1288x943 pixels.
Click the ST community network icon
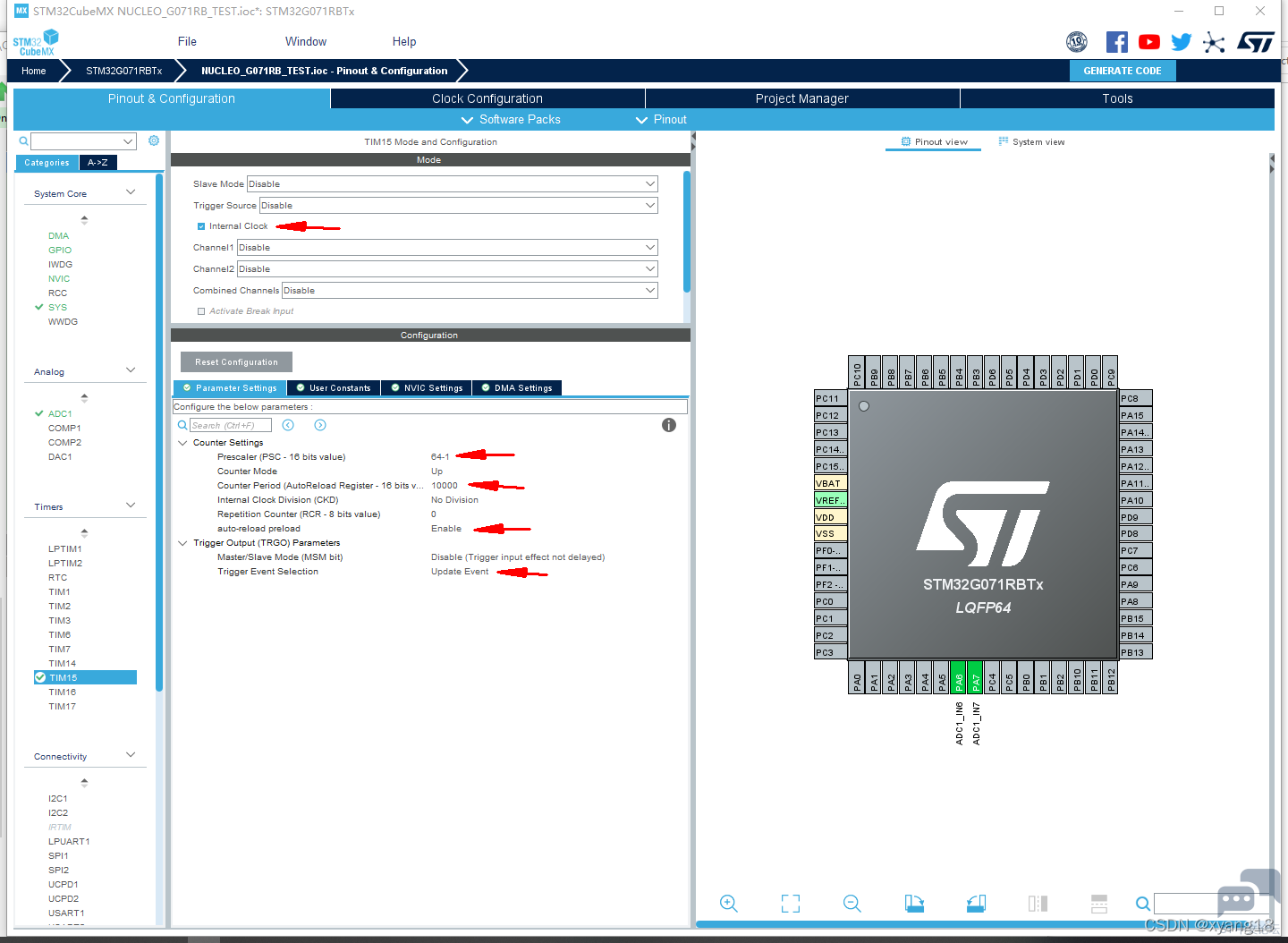[x=1214, y=42]
